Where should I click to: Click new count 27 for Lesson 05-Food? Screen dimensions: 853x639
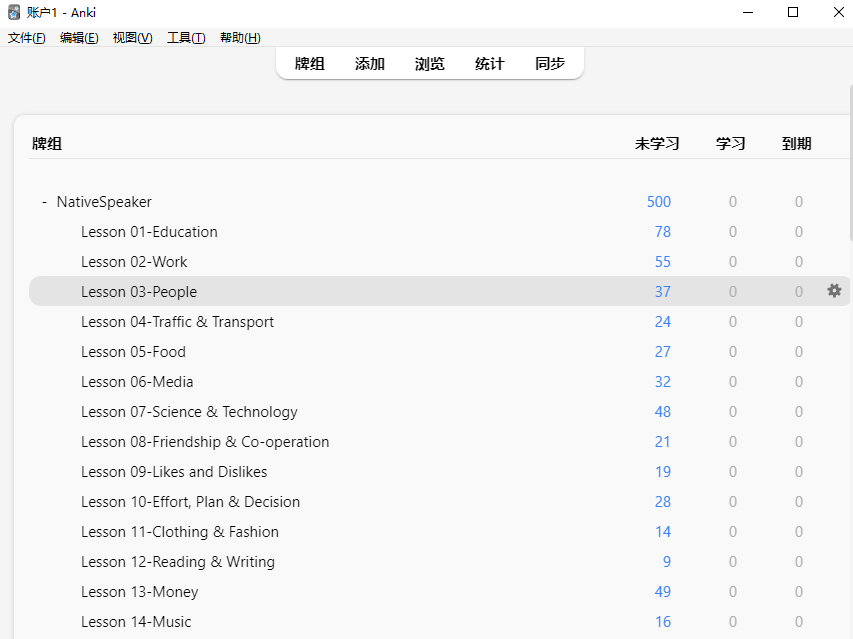pos(663,351)
